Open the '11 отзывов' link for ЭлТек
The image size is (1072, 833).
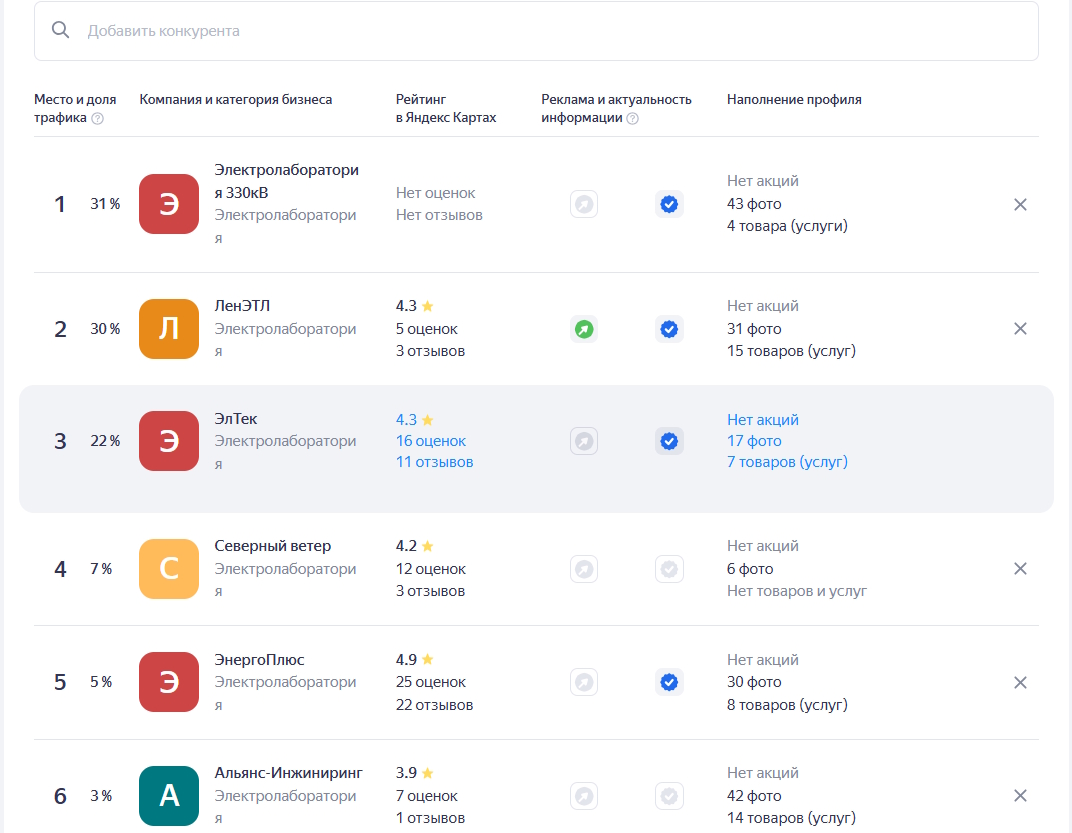434,462
